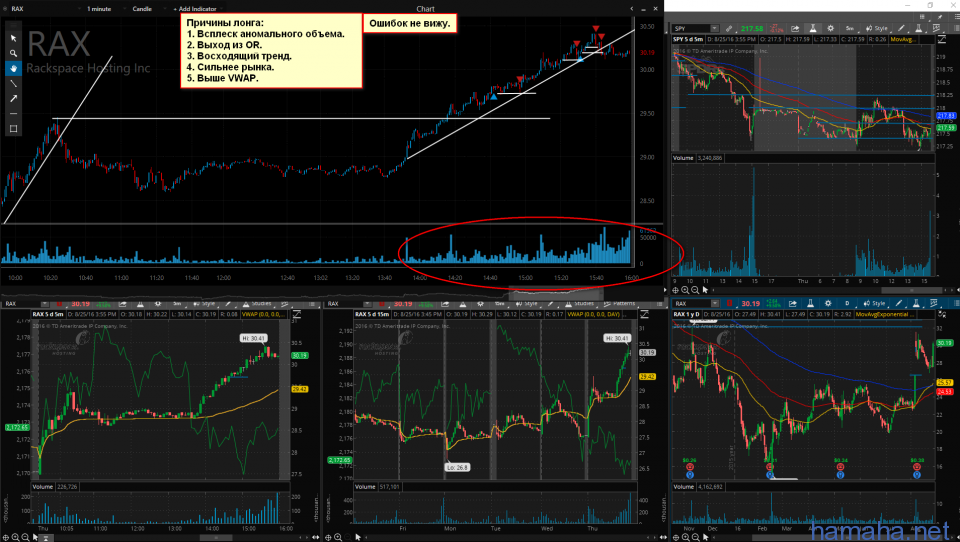Open the Style menu in SPY chart toolbar
This screenshot has height=542, width=960.
pyautogui.click(x=877, y=29)
